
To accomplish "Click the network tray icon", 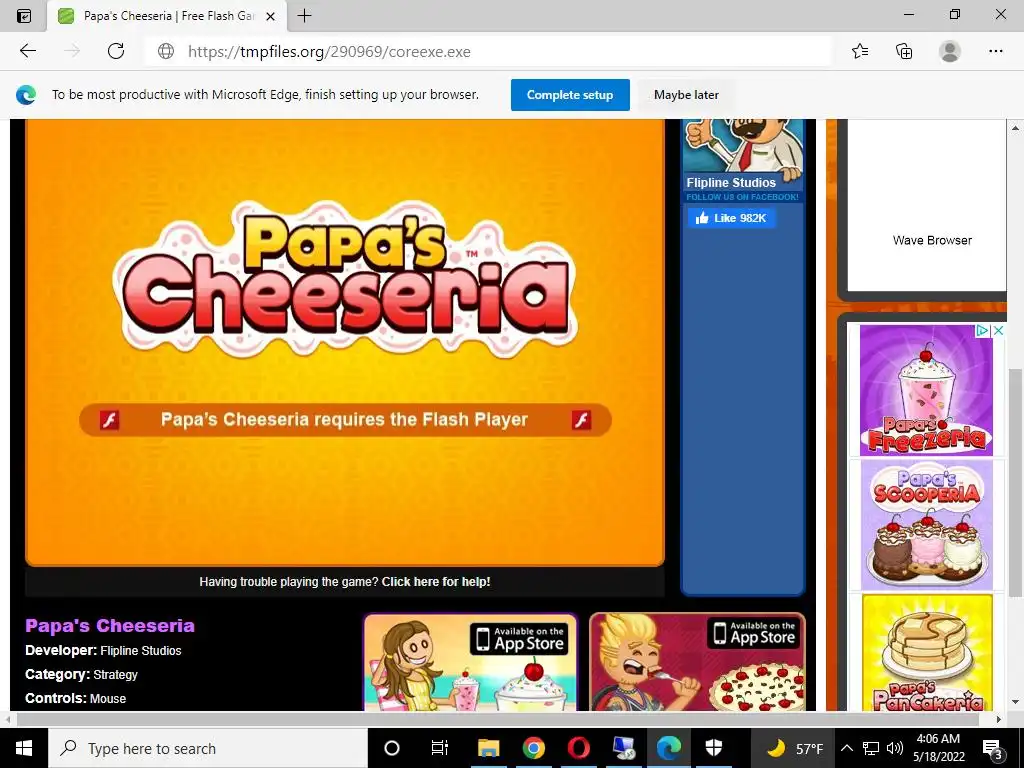I will pyautogui.click(x=871, y=748).
